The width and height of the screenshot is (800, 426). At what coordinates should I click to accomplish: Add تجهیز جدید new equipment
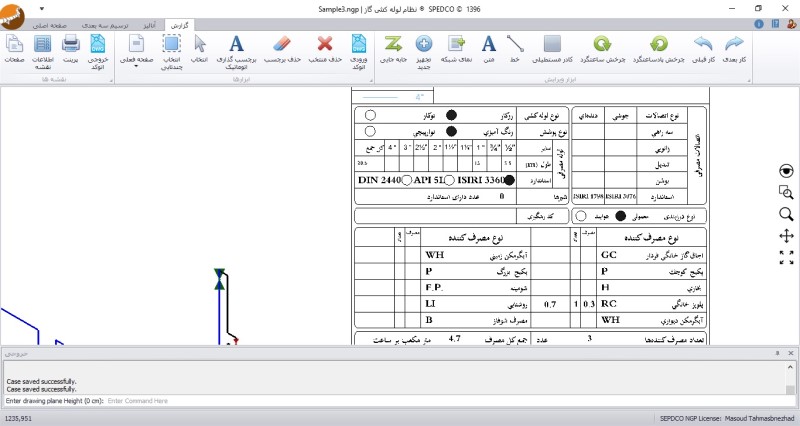tap(423, 52)
